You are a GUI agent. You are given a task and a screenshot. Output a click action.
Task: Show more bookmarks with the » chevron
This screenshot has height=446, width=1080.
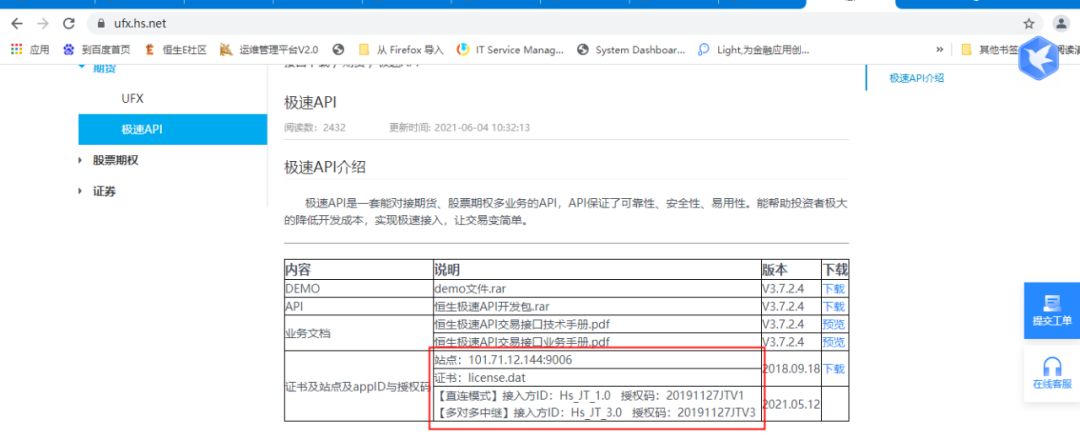pyautogui.click(x=939, y=50)
